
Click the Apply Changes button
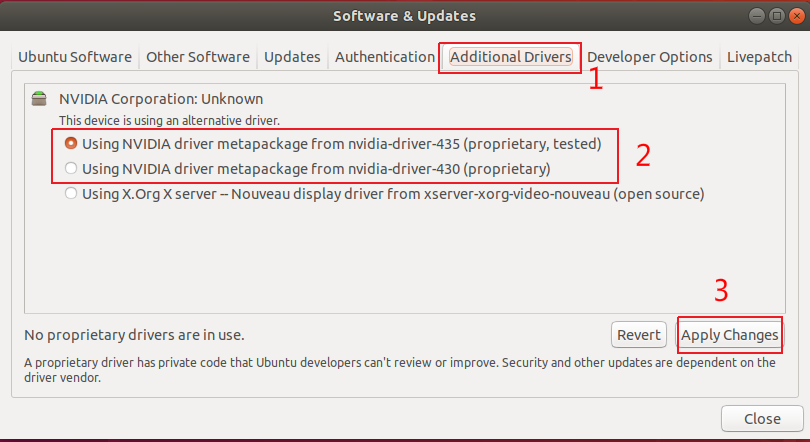coord(729,335)
